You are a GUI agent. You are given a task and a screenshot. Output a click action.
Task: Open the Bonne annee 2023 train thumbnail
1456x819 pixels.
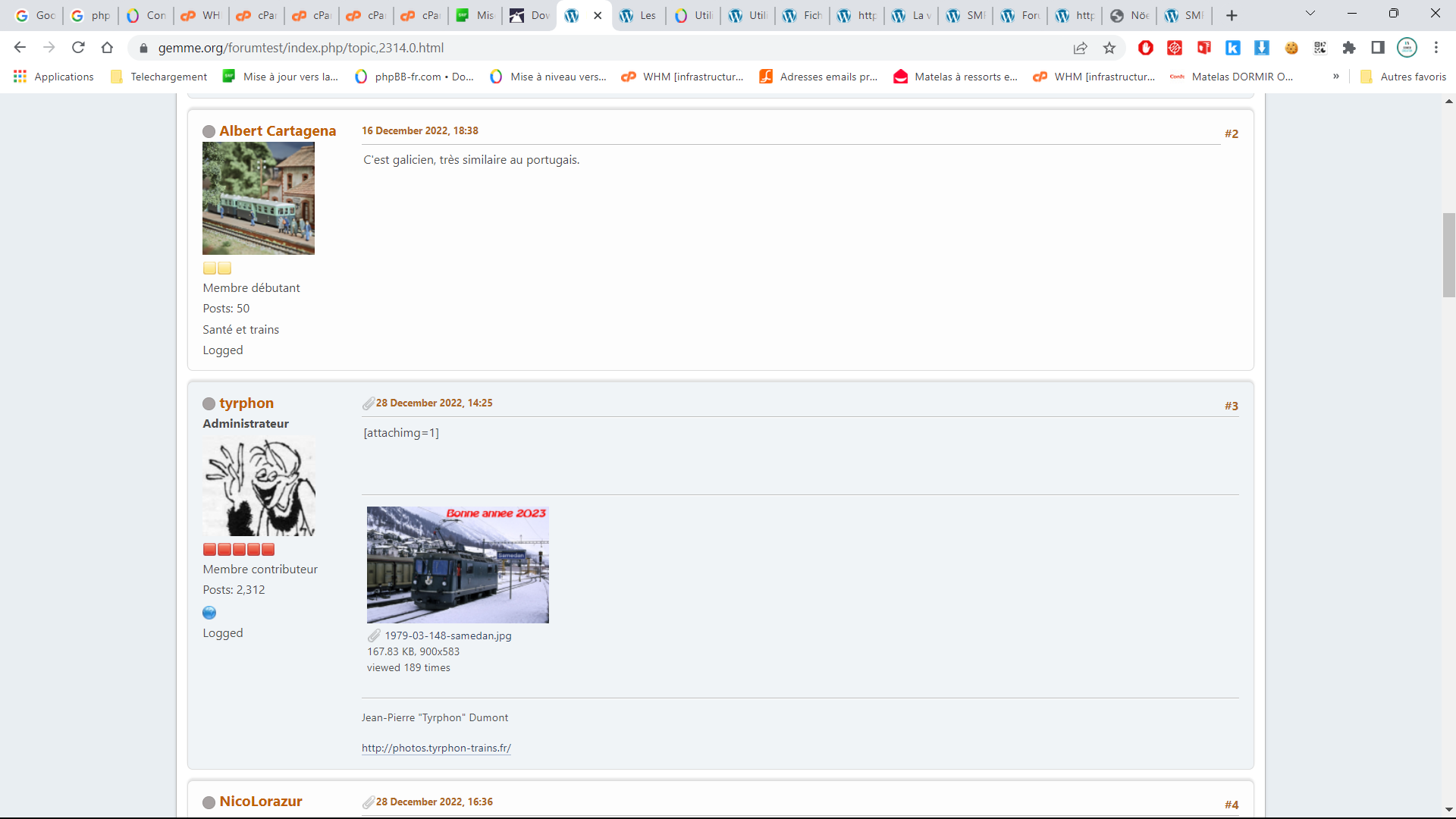tap(457, 565)
